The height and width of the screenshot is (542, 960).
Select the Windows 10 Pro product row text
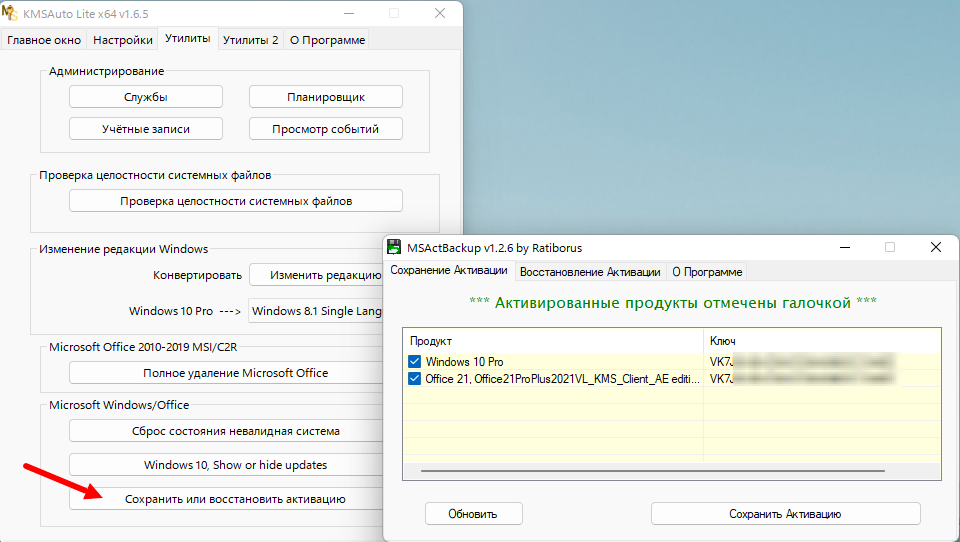[x=465, y=361]
